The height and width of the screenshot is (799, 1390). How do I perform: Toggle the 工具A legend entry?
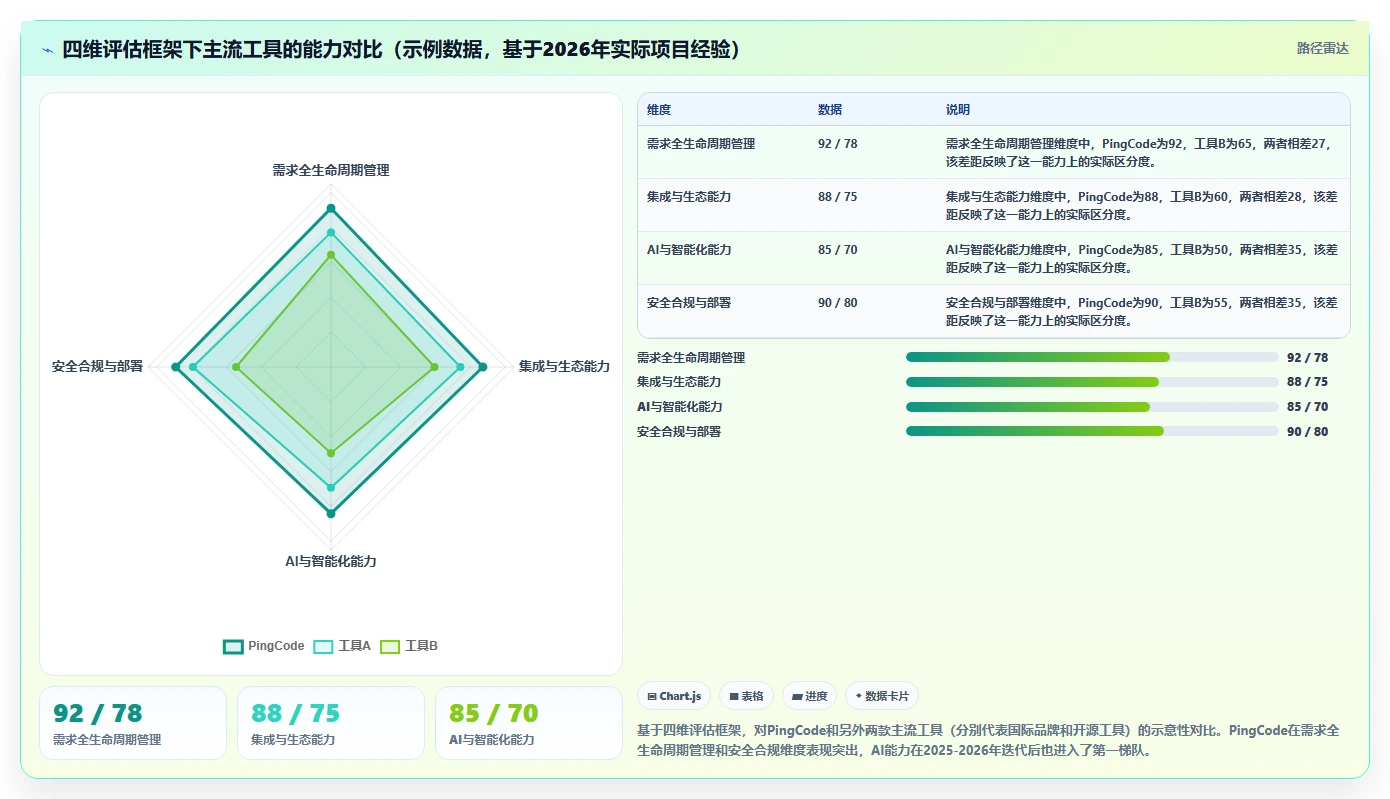(343, 646)
